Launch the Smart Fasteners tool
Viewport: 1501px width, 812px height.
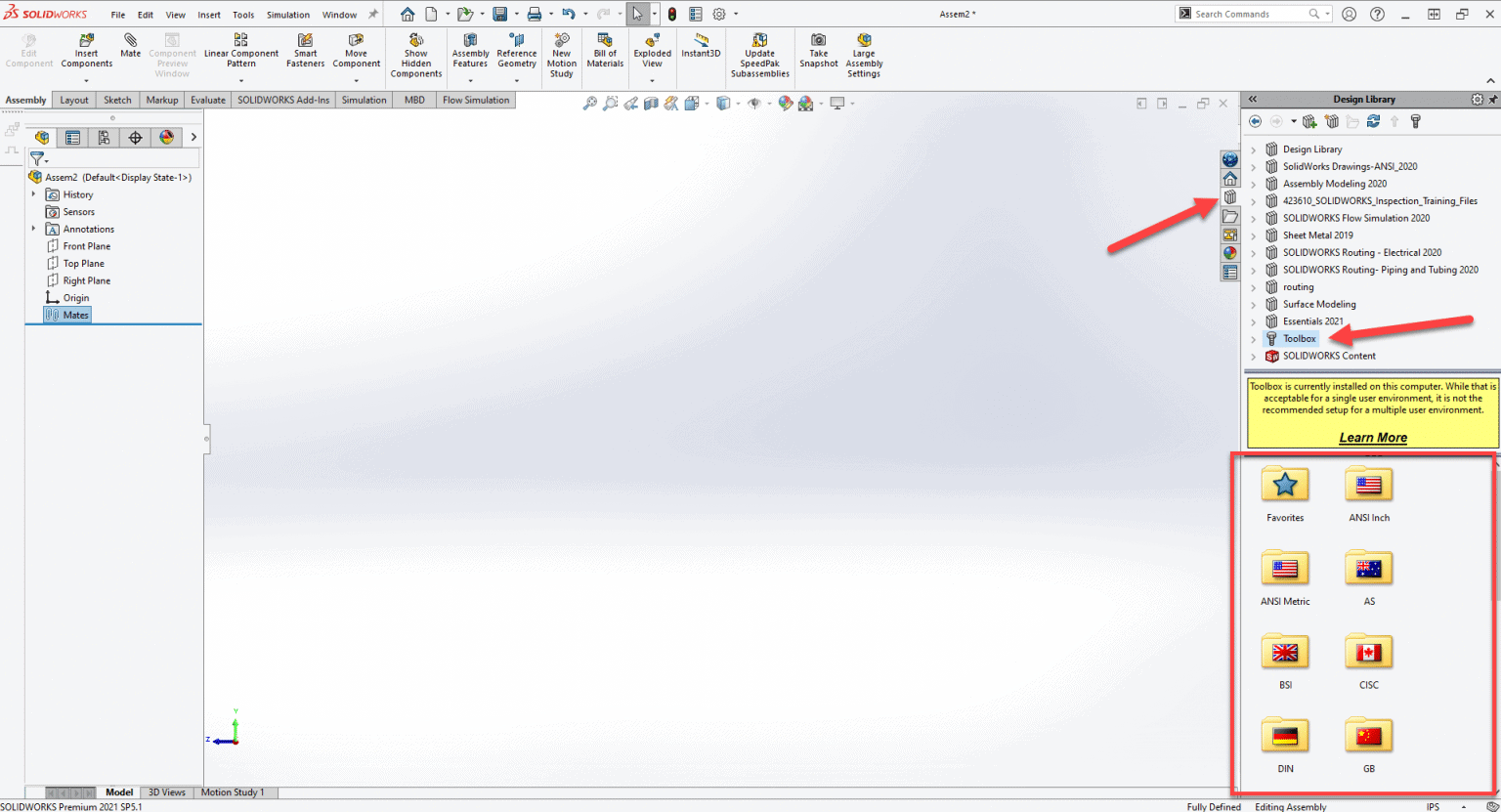305,51
